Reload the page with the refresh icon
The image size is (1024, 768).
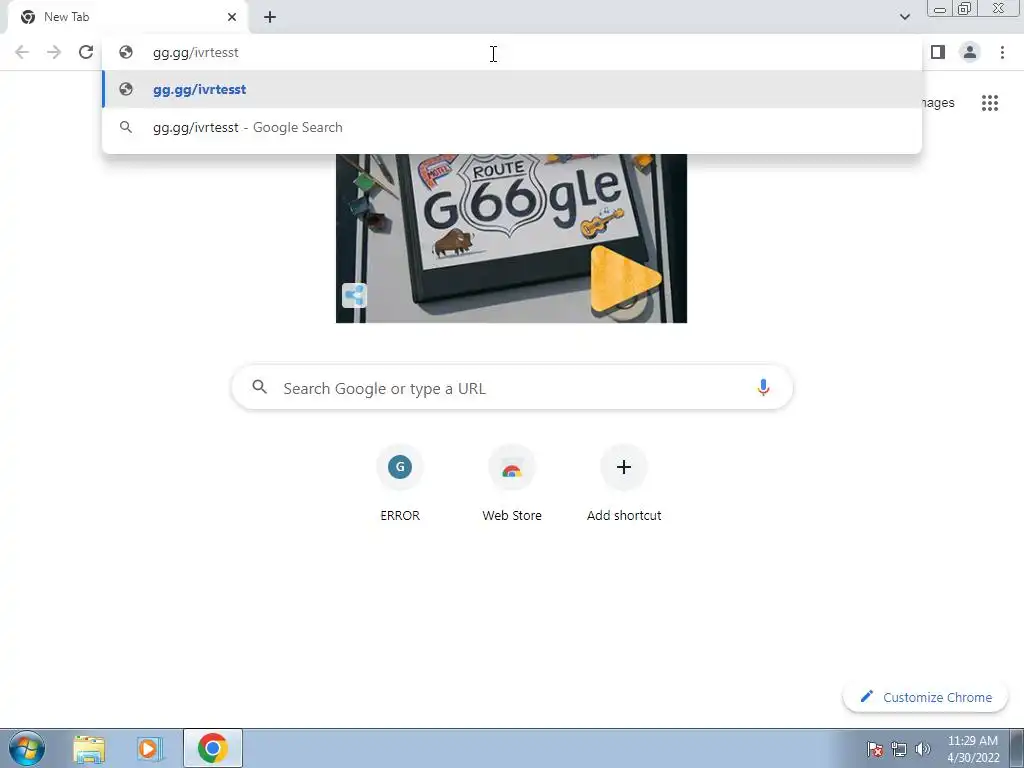[86, 52]
